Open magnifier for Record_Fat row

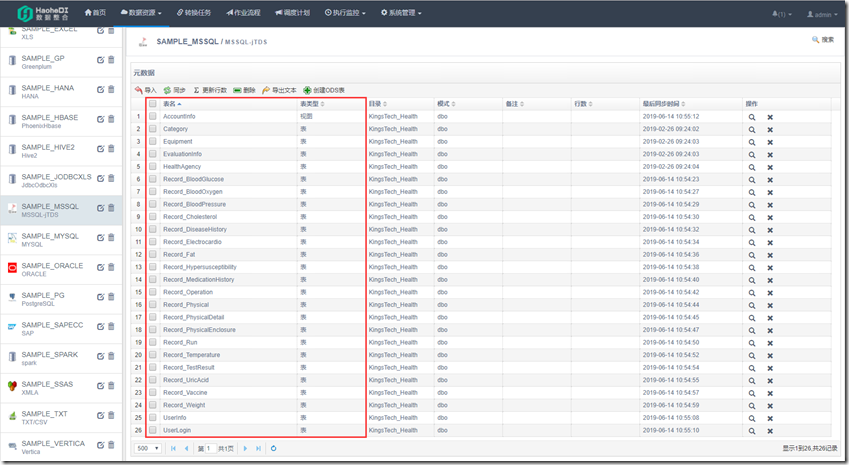pyautogui.click(x=752, y=255)
